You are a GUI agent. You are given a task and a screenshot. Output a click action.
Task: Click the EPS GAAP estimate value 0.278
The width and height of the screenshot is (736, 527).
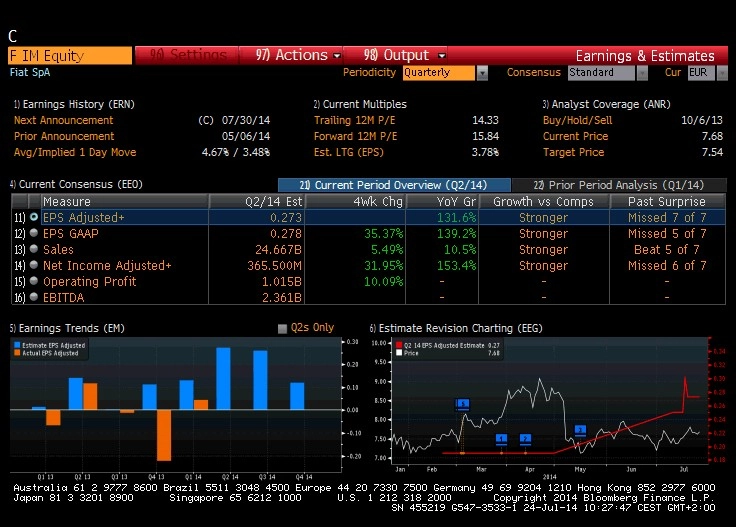[x=285, y=234]
